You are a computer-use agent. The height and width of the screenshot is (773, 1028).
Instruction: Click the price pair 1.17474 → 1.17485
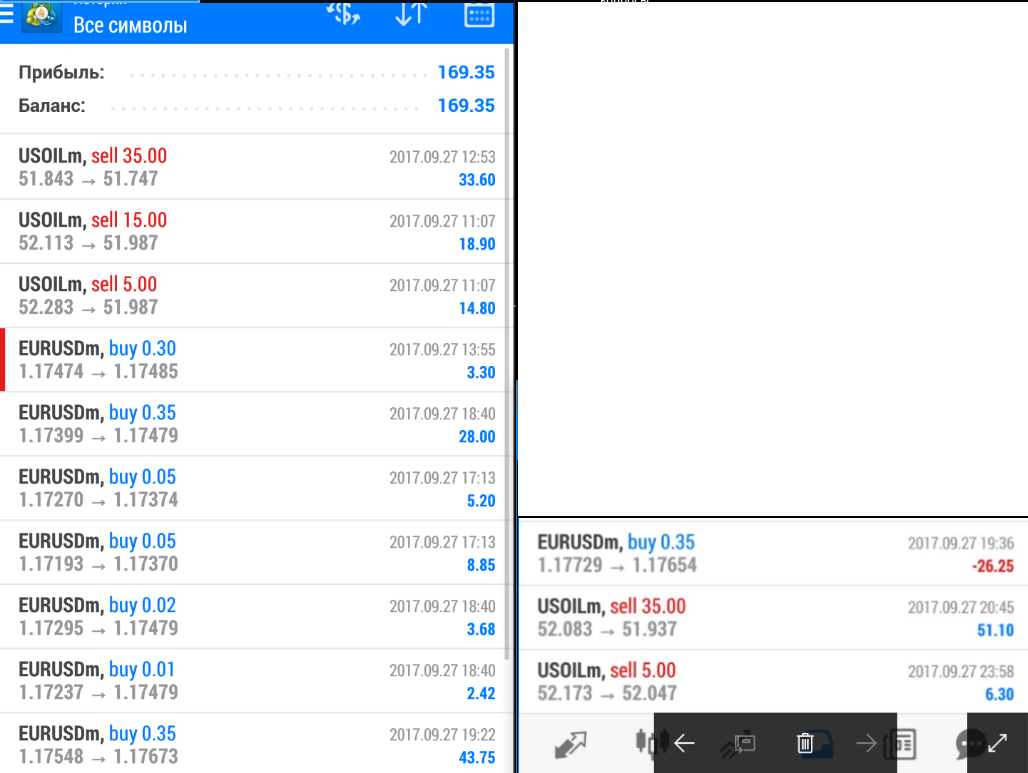click(x=98, y=372)
